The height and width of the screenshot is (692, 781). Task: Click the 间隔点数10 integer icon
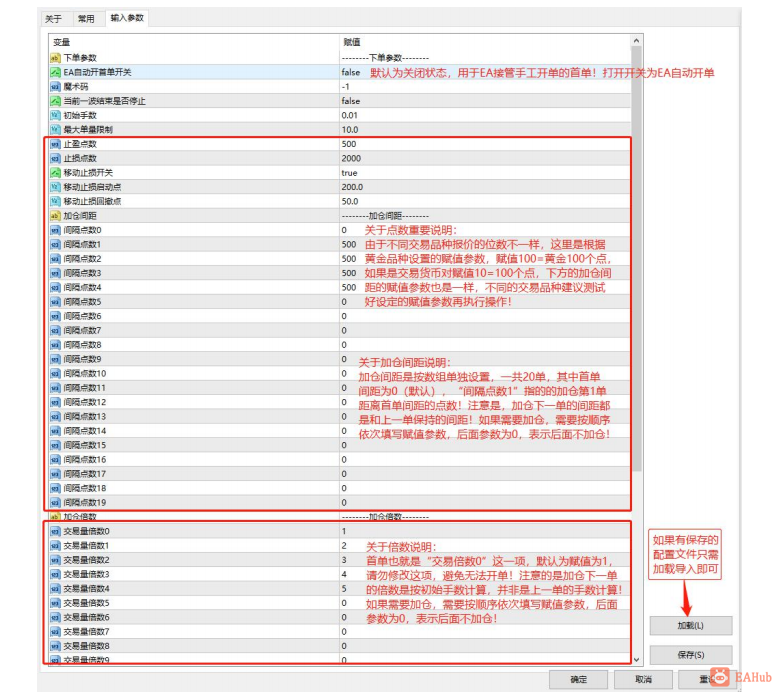click(55, 374)
